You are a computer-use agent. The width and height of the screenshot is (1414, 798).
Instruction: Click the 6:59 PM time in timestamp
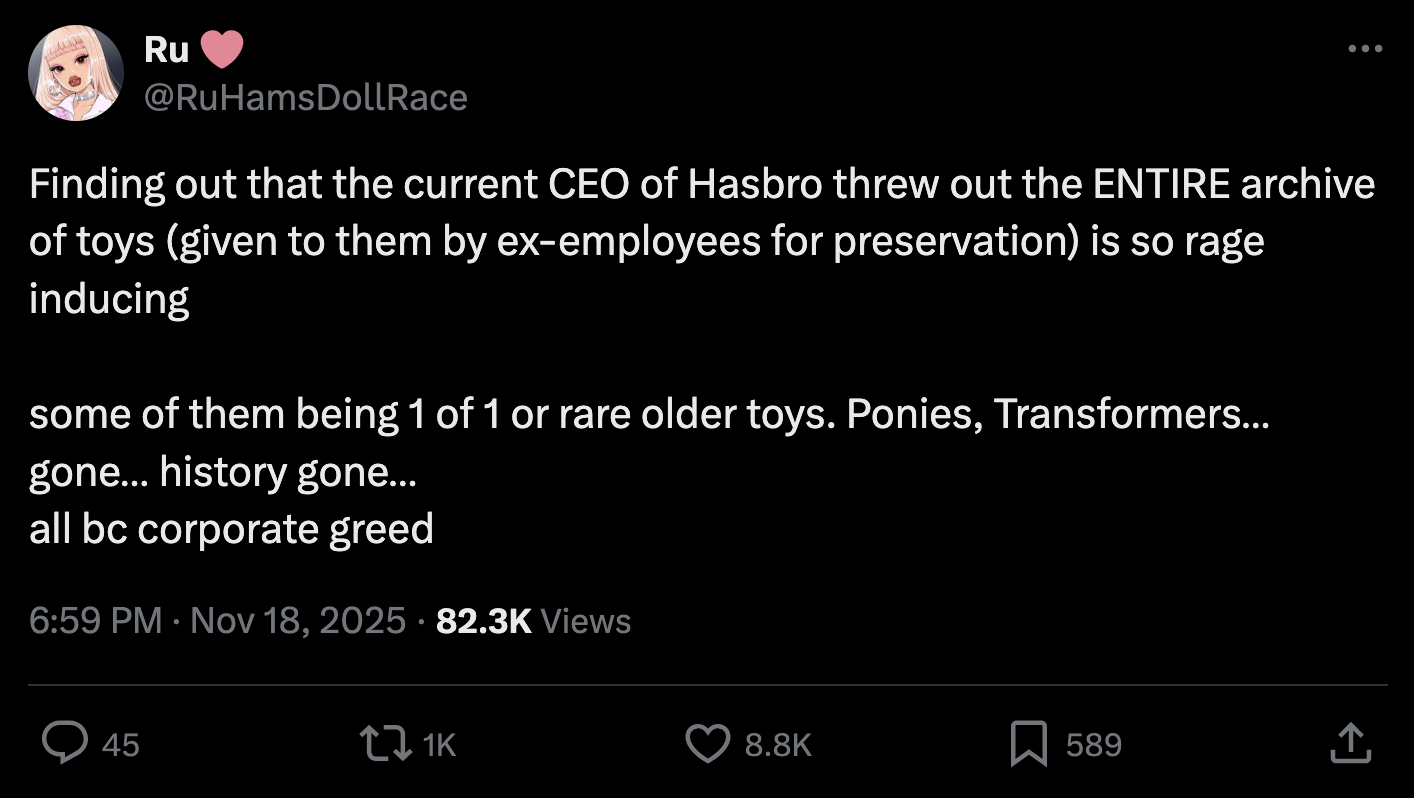[x=95, y=620]
